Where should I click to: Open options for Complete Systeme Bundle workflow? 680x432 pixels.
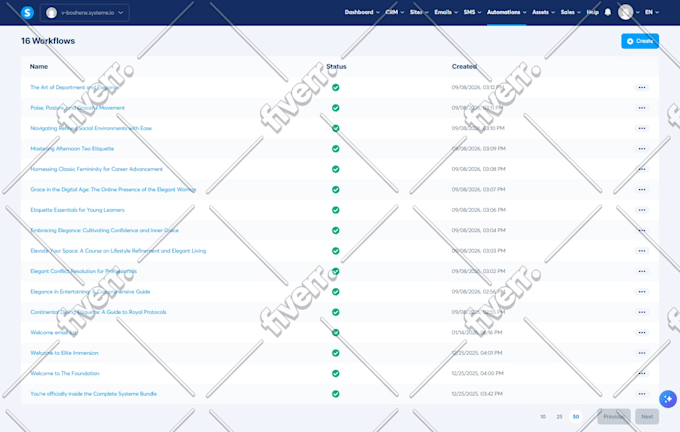(642, 394)
